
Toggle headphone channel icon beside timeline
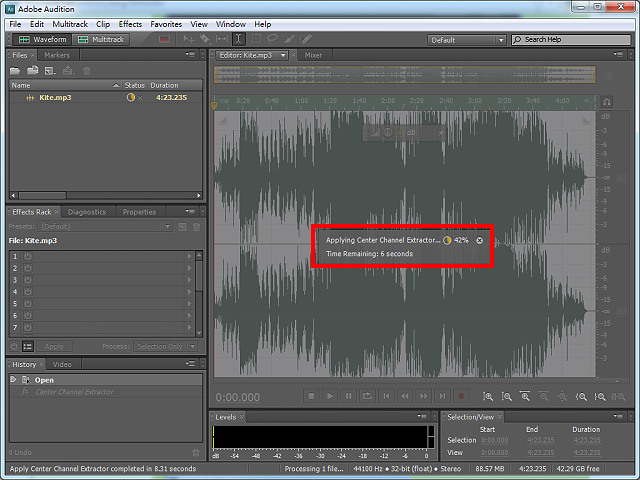tap(607, 102)
